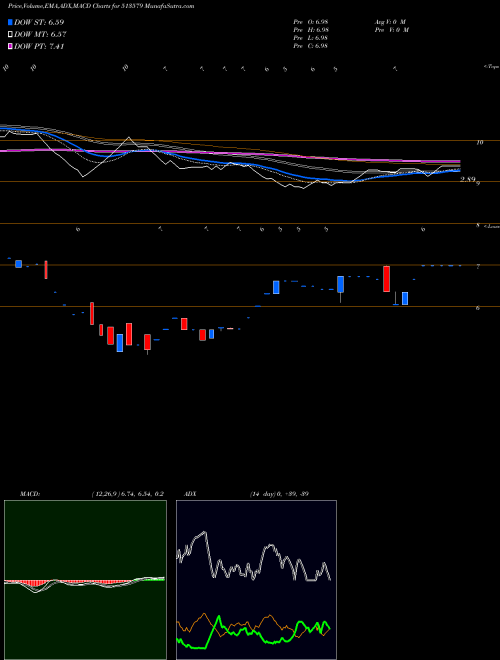Click the 10 price axis label
500x660 pixels.
click(x=480, y=143)
